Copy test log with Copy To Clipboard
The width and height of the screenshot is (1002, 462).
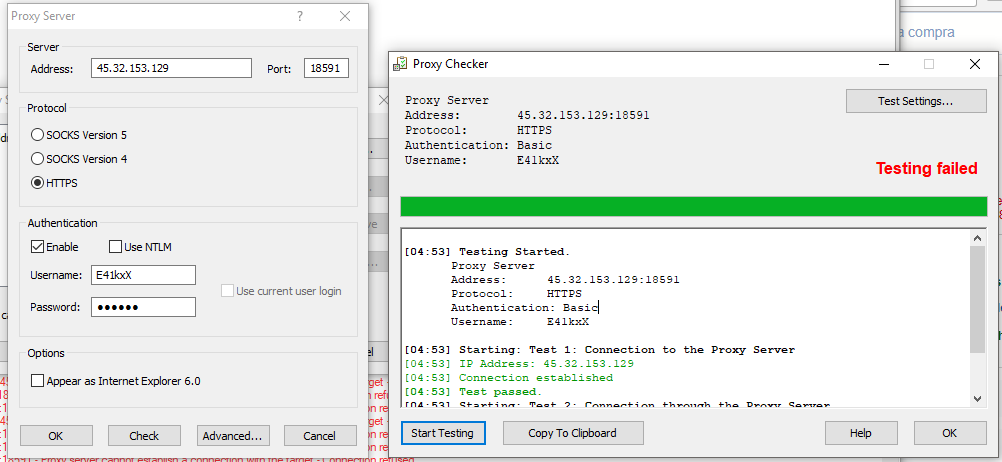(573, 433)
